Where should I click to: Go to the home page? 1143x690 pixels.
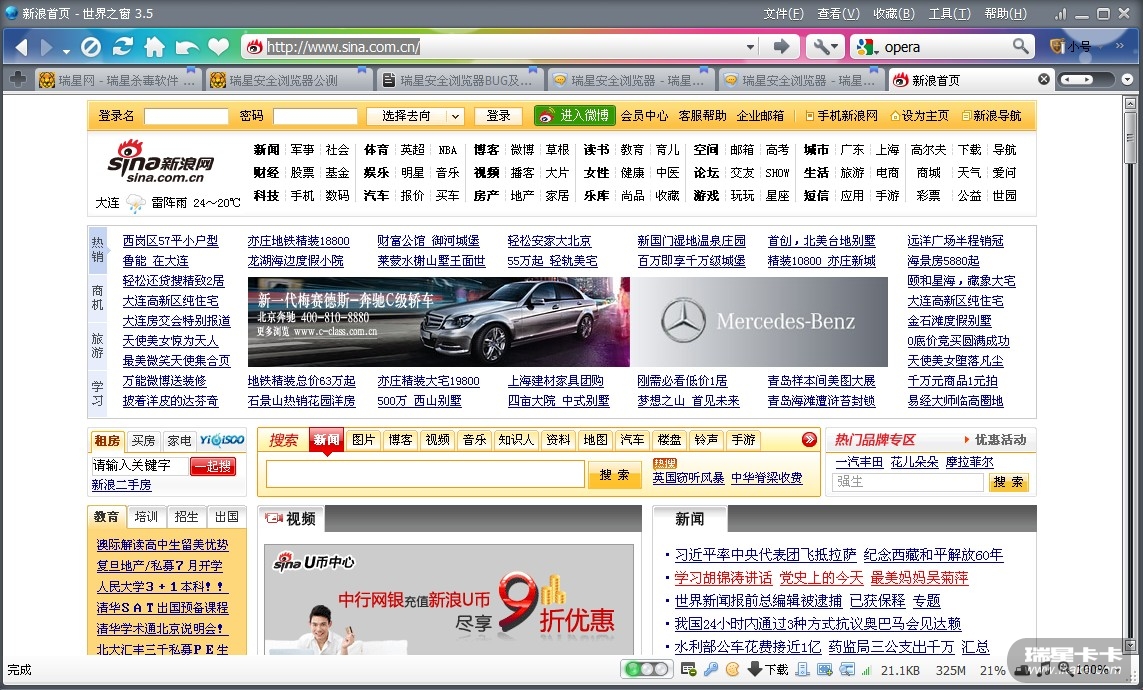coord(155,47)
